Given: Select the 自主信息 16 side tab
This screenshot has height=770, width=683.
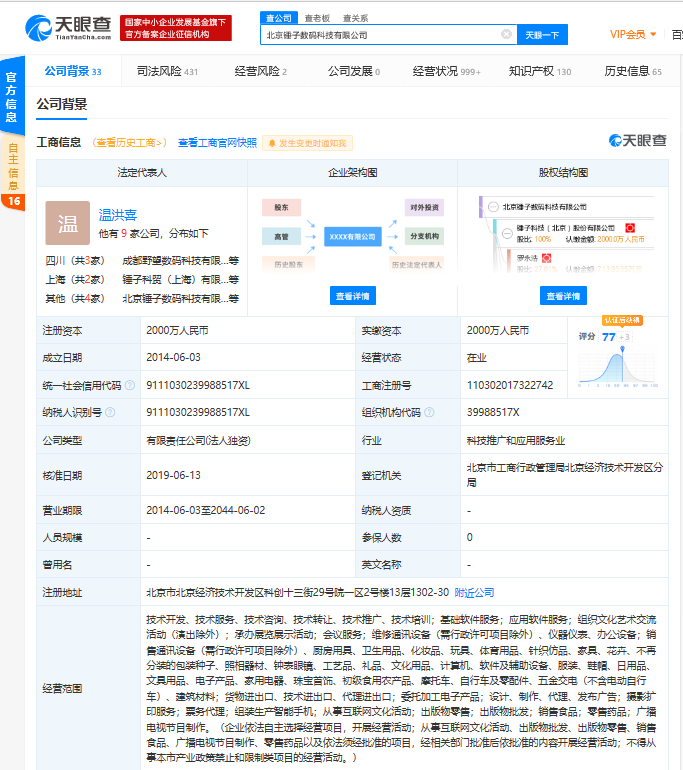Looking at the screenshot, I should click(x=12, y=173).
